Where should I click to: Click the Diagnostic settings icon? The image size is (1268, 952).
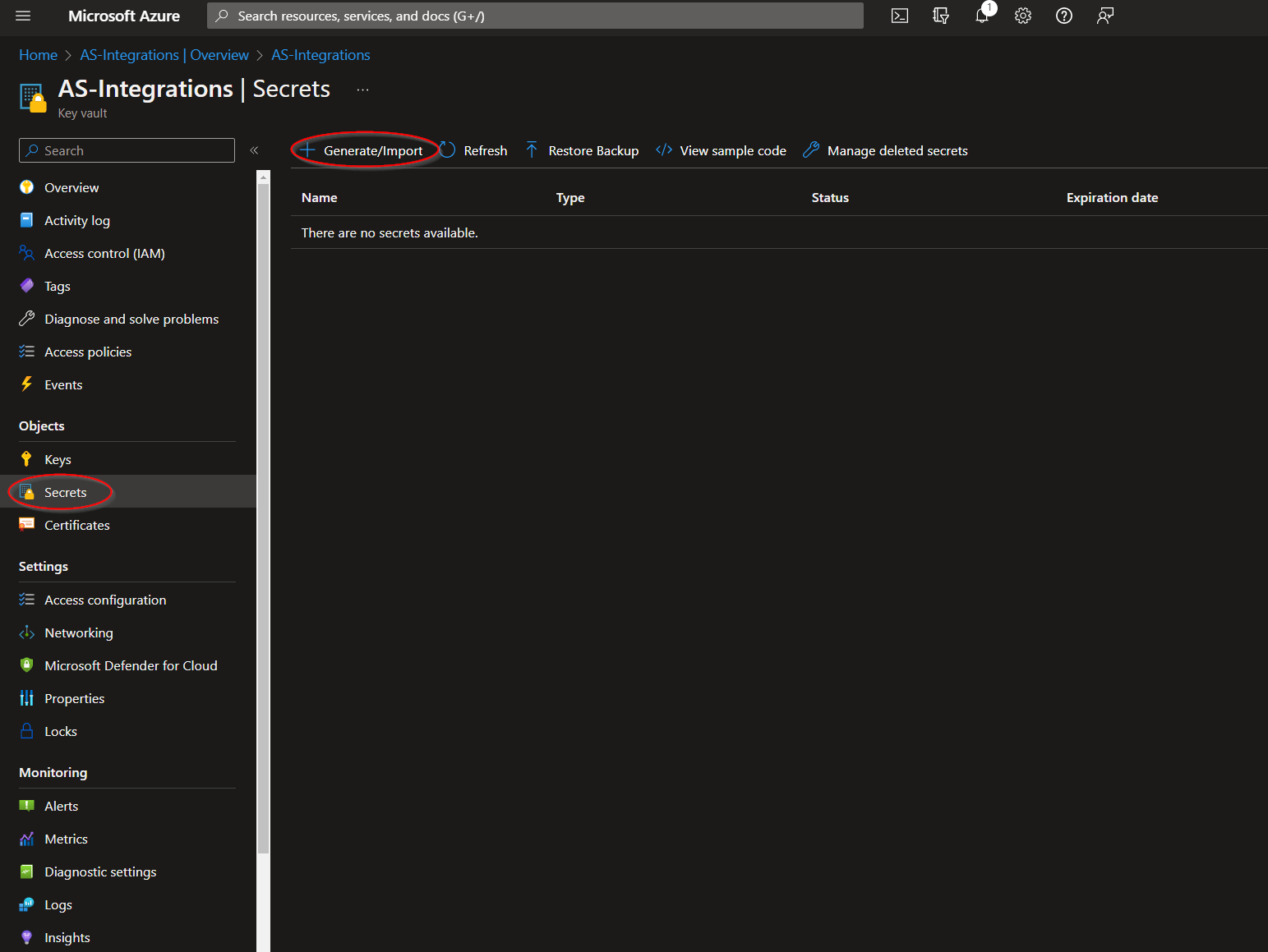[x=27, y=872]
